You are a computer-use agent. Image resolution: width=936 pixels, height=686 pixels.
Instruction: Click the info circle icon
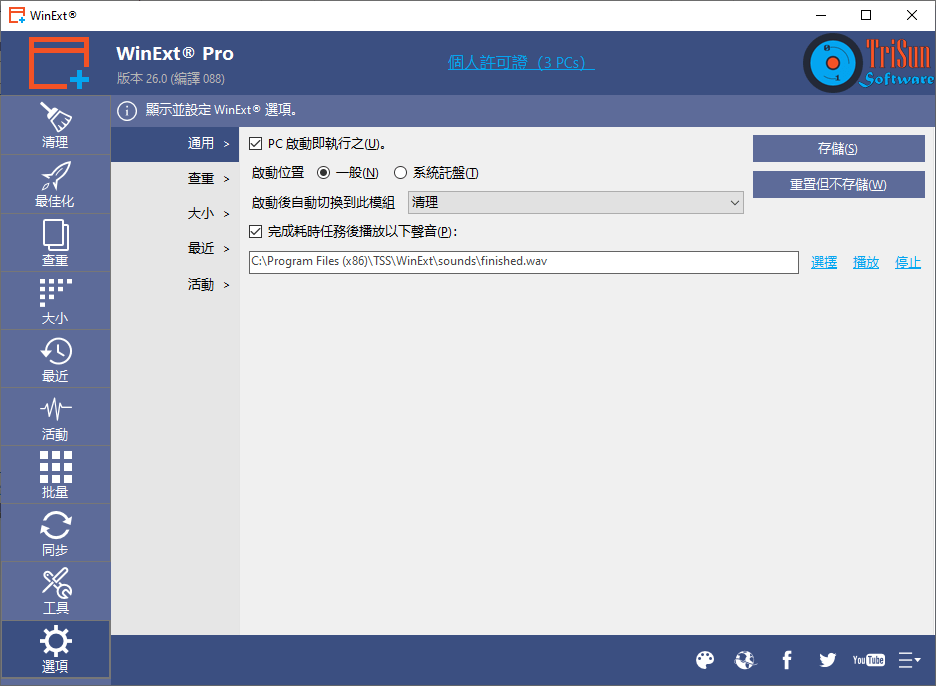(127, 110)
